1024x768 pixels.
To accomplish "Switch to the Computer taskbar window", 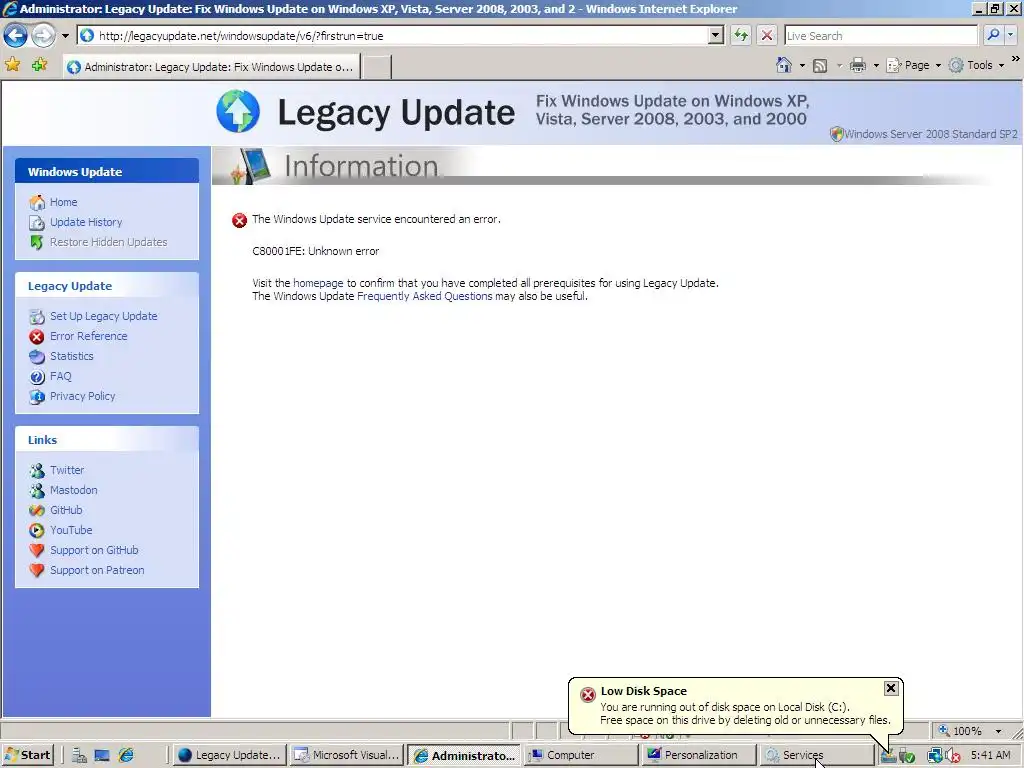I will [581, 755].
